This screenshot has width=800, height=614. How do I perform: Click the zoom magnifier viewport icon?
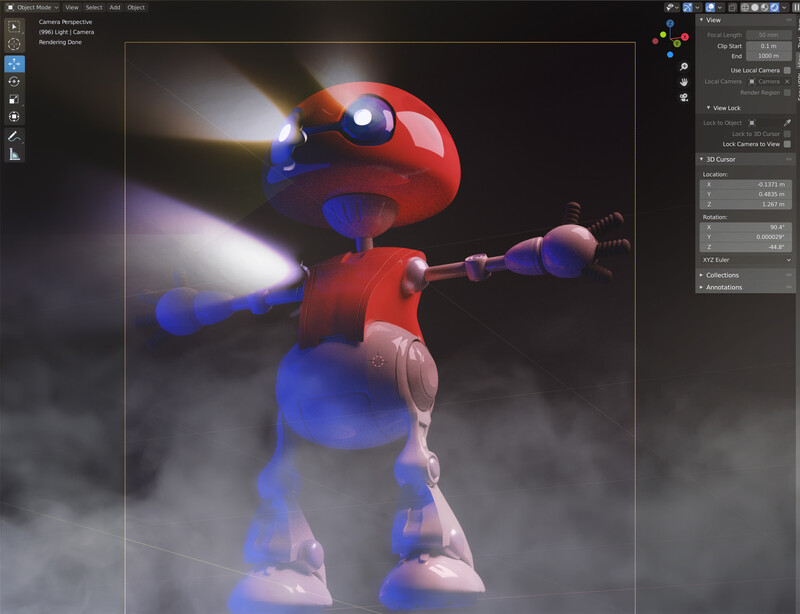coord(684,67)
